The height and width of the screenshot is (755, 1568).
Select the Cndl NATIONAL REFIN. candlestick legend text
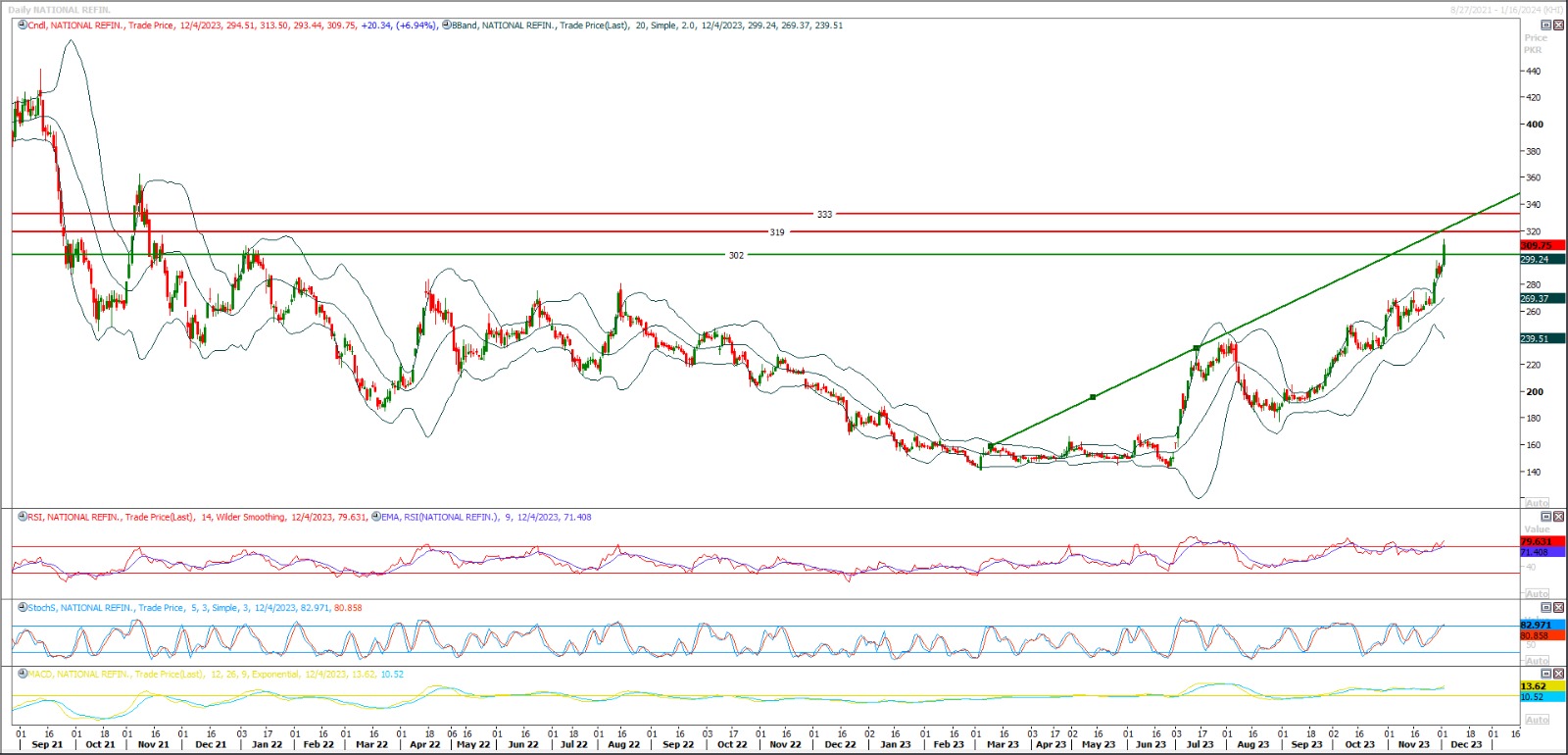click(x=232, y=25)
